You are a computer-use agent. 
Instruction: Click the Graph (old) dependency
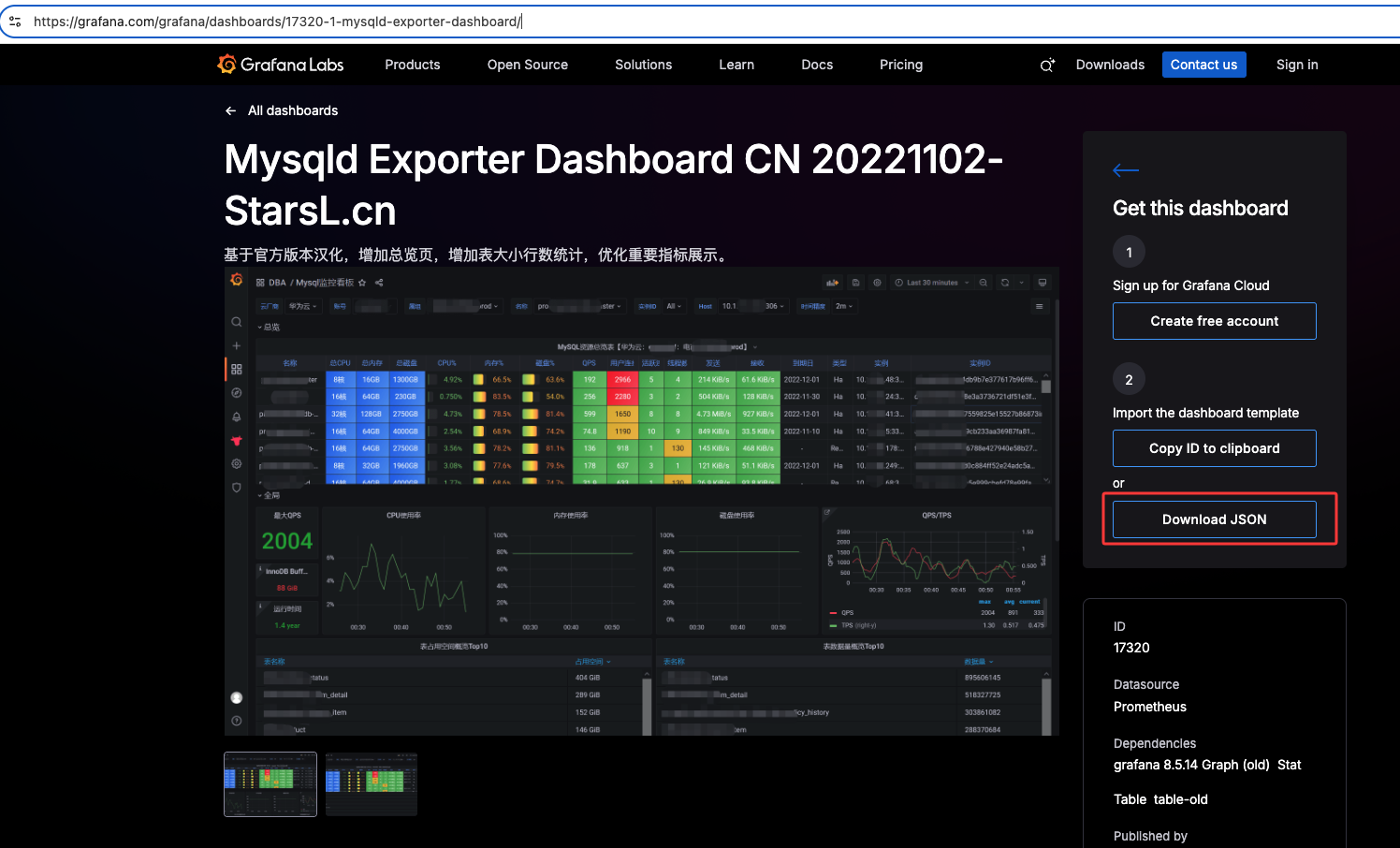pyautogui.click(x=1235, y=765)
